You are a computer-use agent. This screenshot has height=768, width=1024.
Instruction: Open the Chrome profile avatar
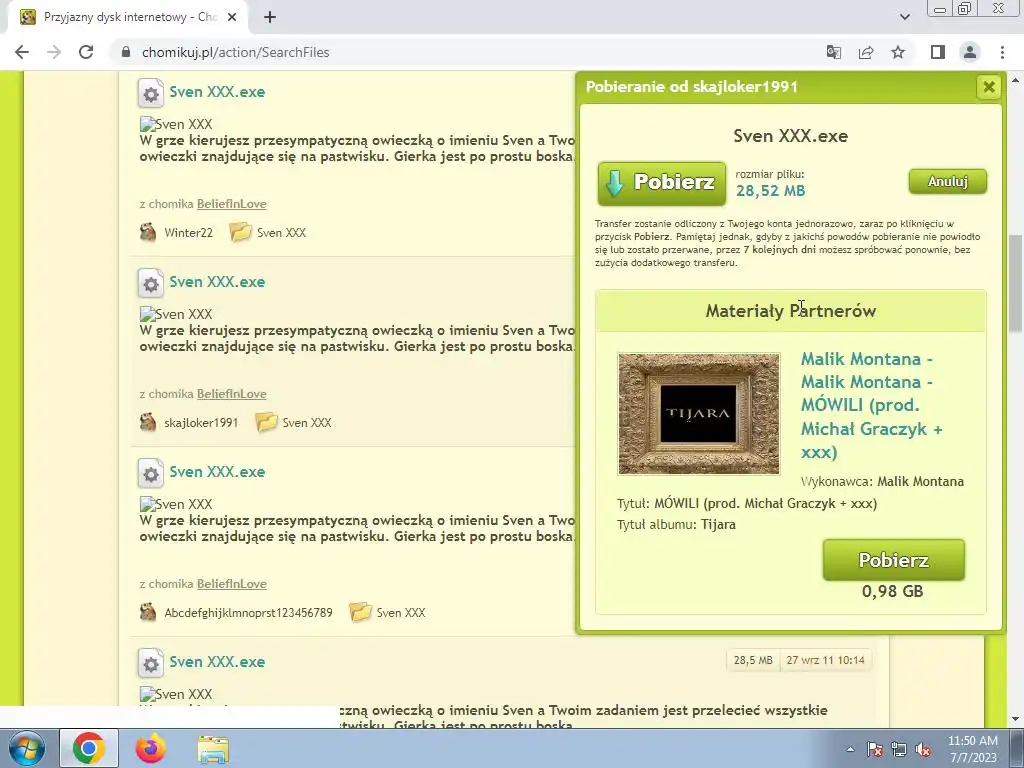[970, 52]
